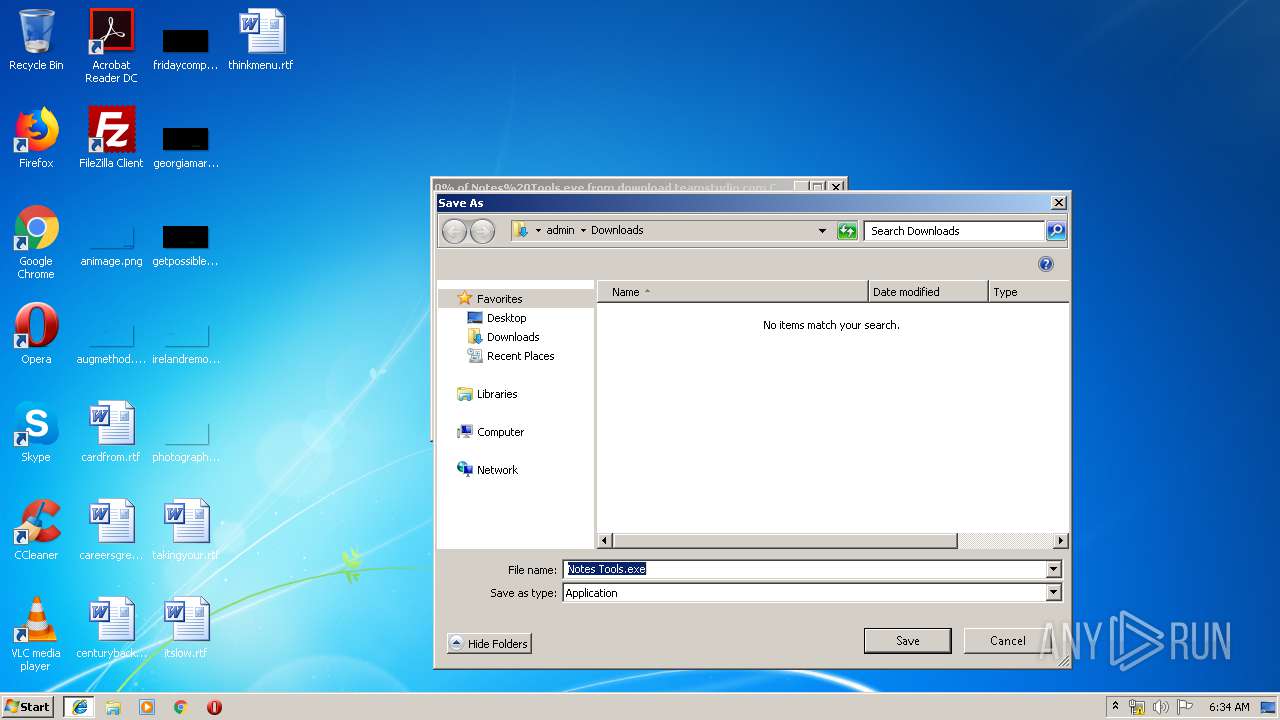Screen dimensions: 1280x720
Task: Open Windows Explorer from the taskbar
Action: coord(113,707)
